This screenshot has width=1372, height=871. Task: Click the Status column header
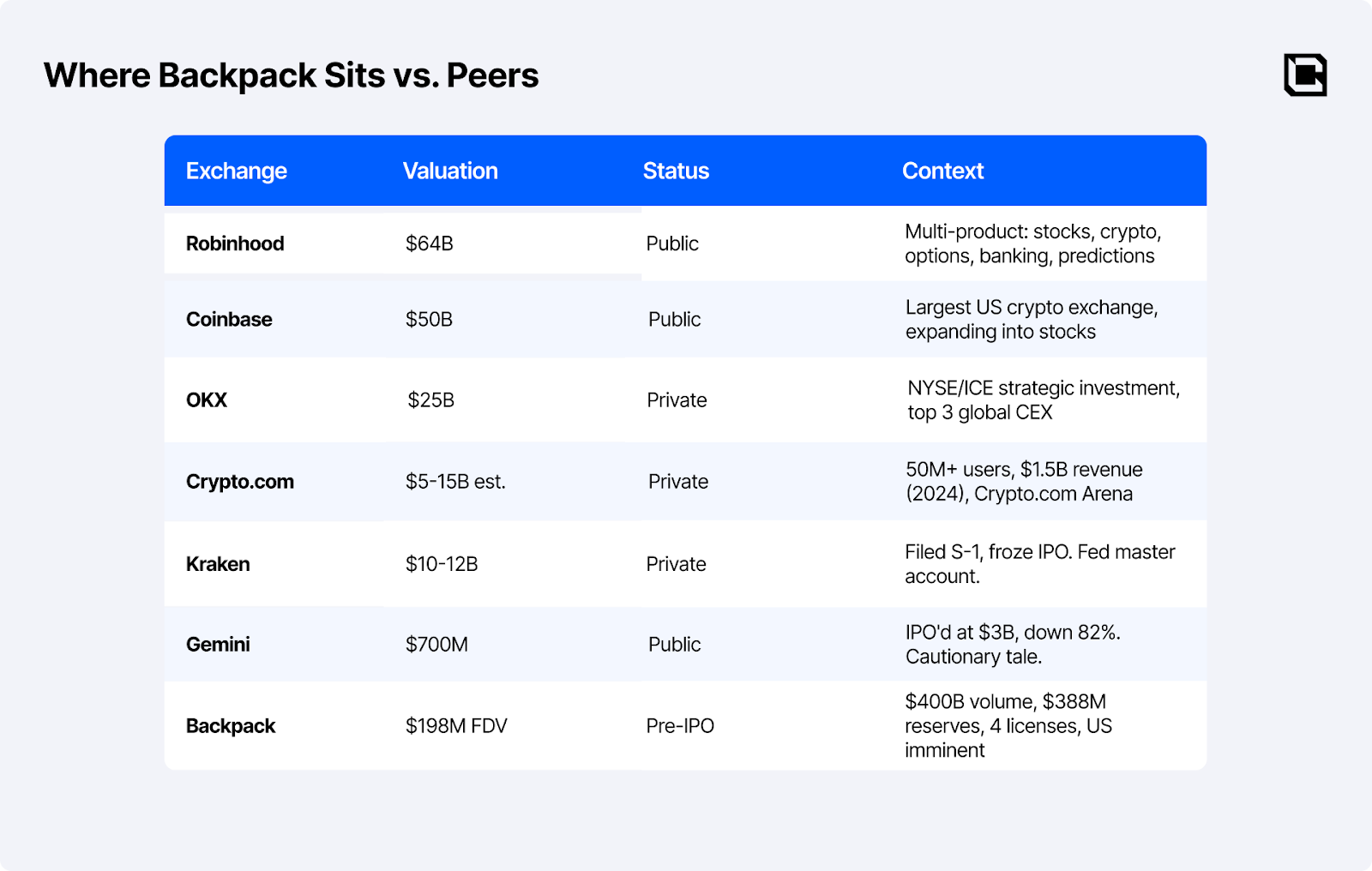(x=676, y=171)
